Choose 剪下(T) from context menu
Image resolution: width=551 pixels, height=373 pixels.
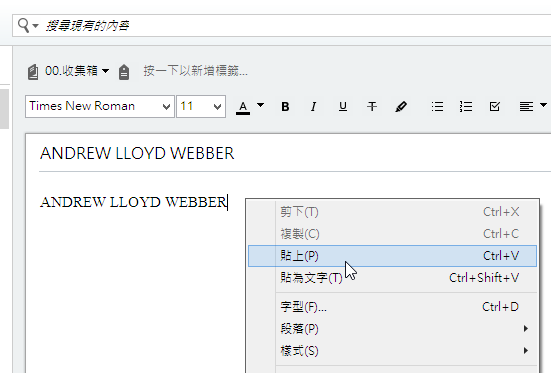(392, 212)
